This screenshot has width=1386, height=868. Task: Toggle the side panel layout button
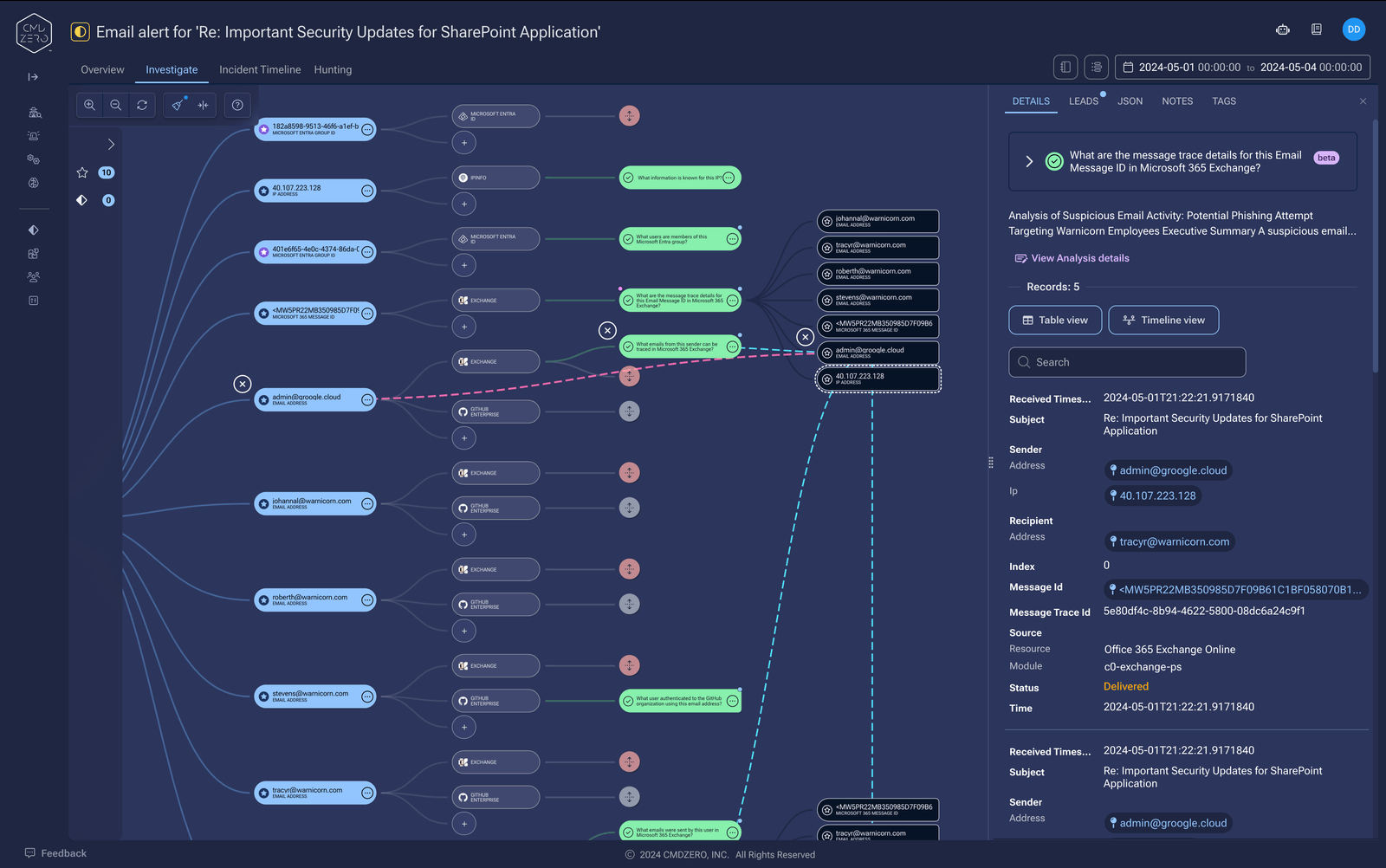1065,67
